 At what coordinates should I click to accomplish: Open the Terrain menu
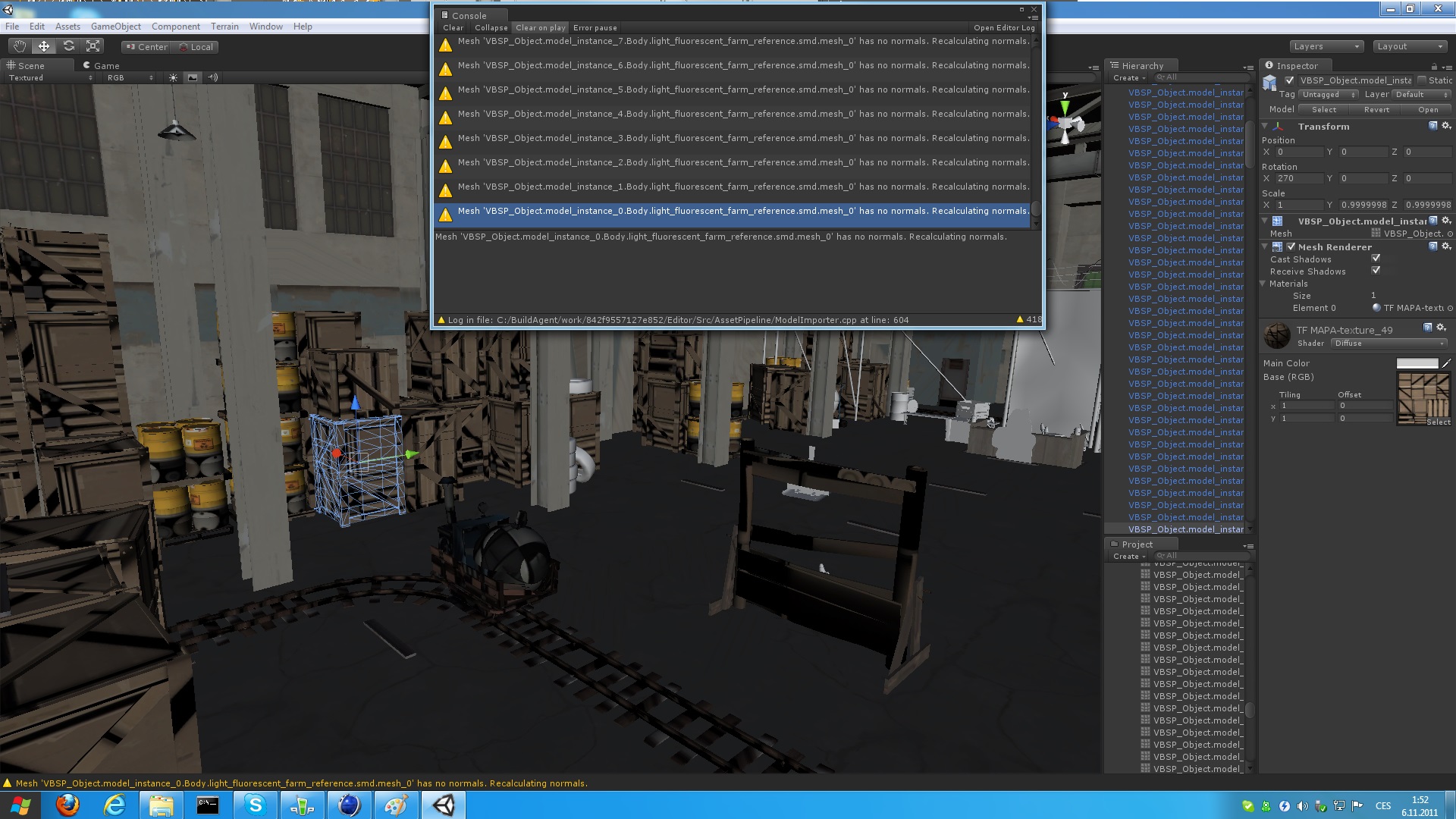pos(224,27)
